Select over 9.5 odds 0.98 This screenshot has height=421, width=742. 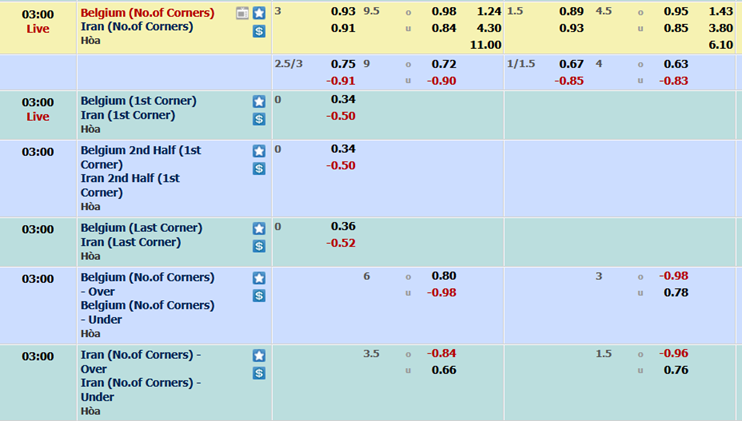click(x=444, y=11)
